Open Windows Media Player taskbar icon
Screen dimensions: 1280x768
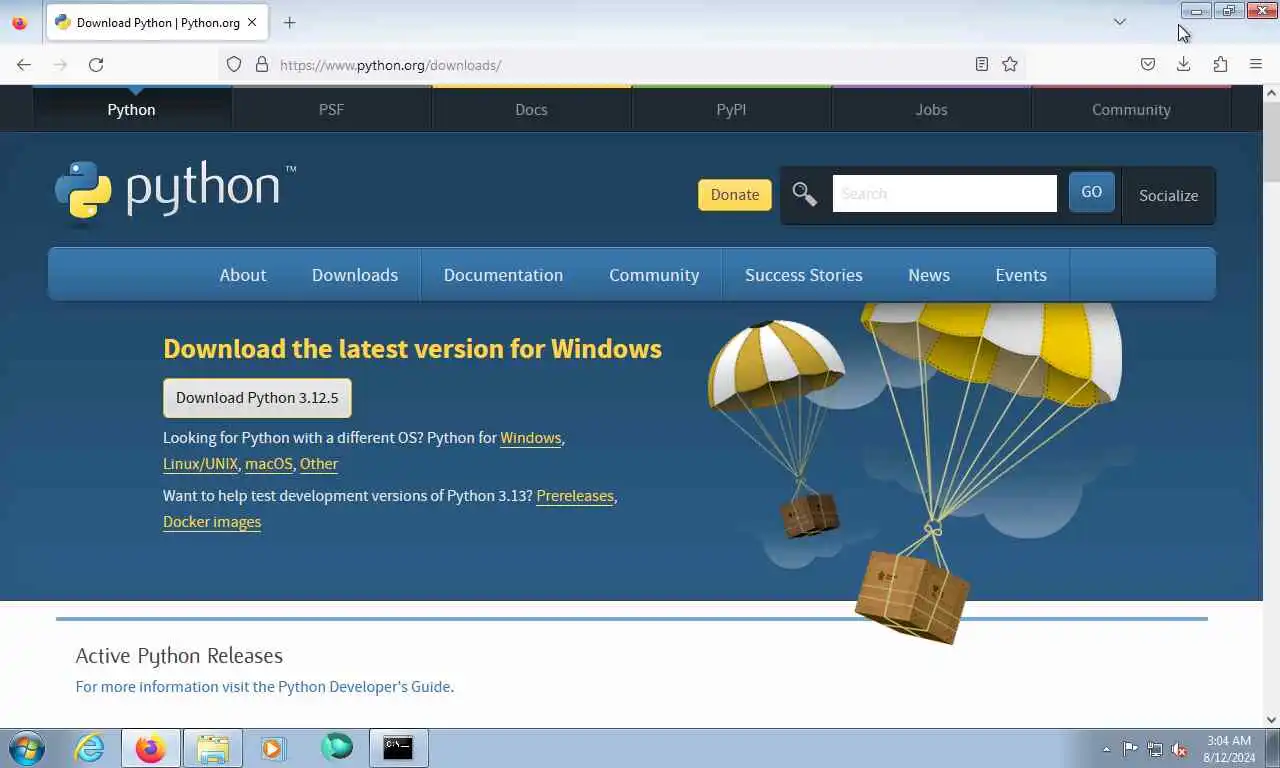(273, 748)
